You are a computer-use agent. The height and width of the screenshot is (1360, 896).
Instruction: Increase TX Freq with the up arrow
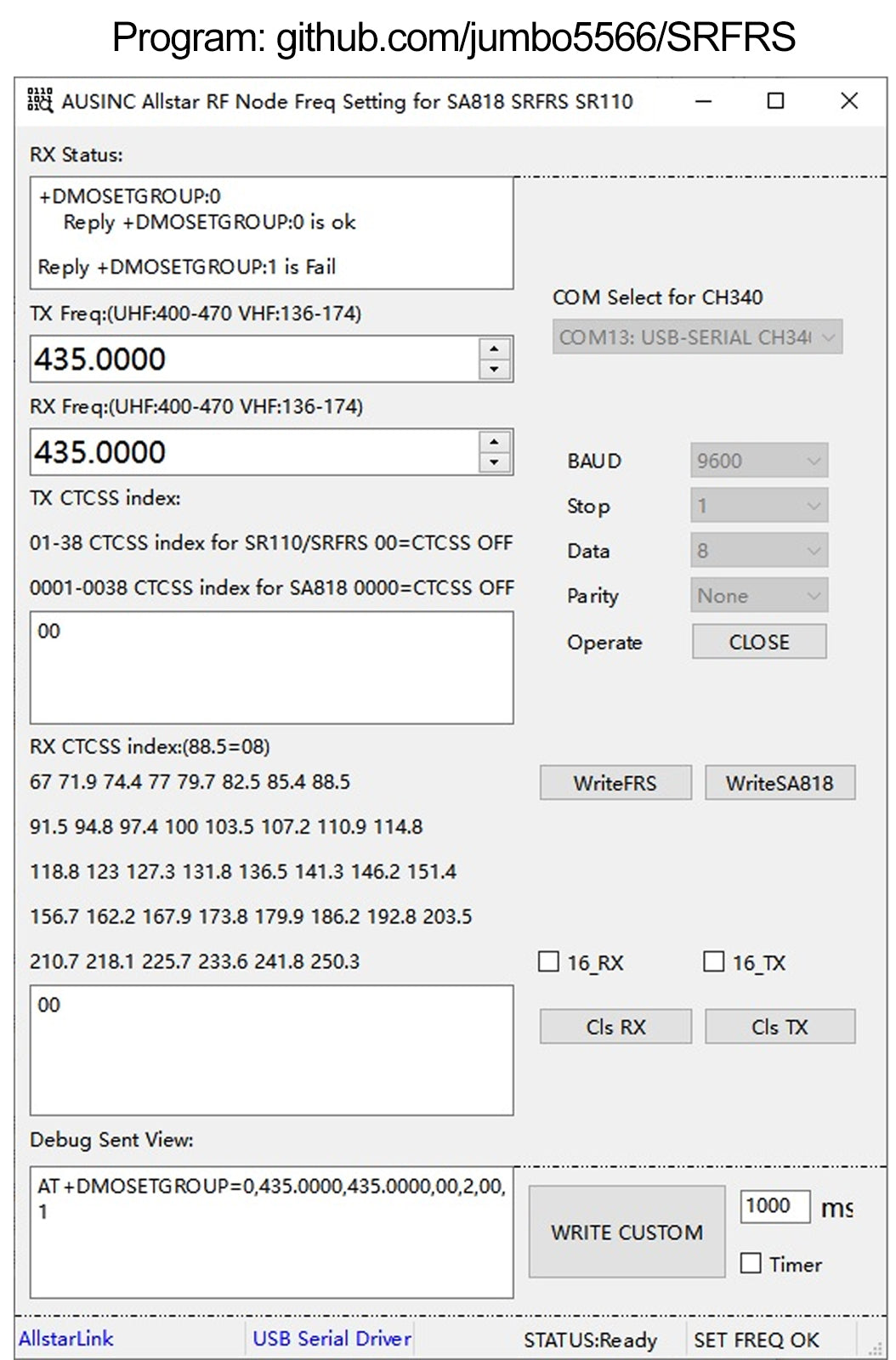pyautogui.click(x=494, y=349)
